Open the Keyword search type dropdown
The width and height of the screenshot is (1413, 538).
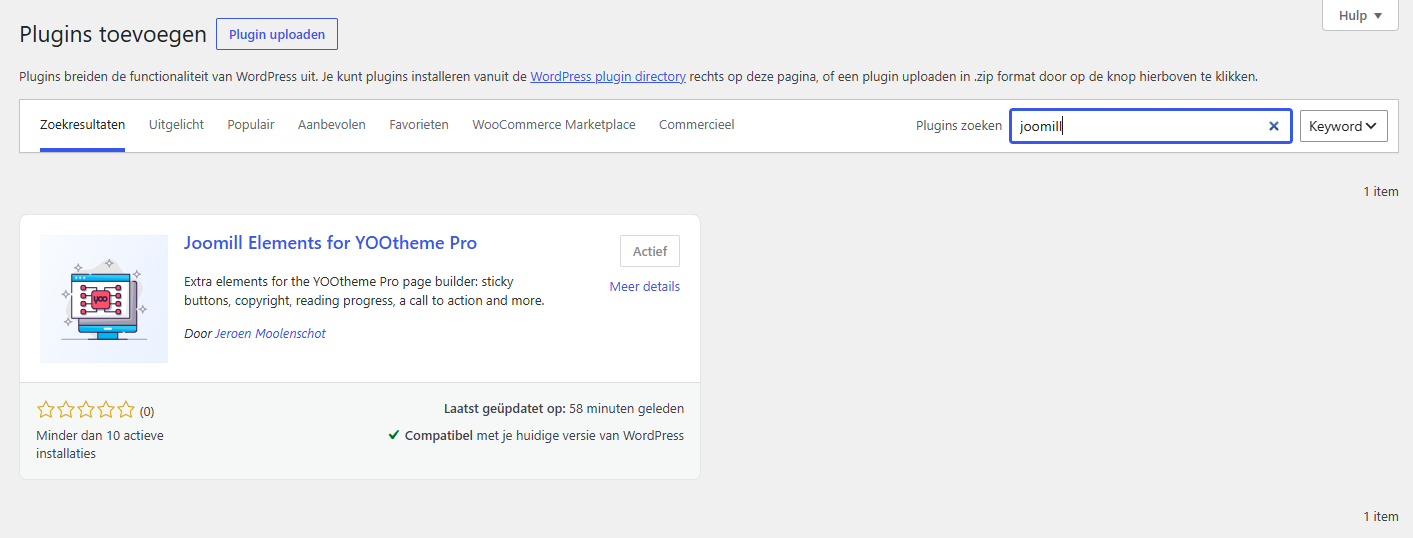(x=1343, y=126)
